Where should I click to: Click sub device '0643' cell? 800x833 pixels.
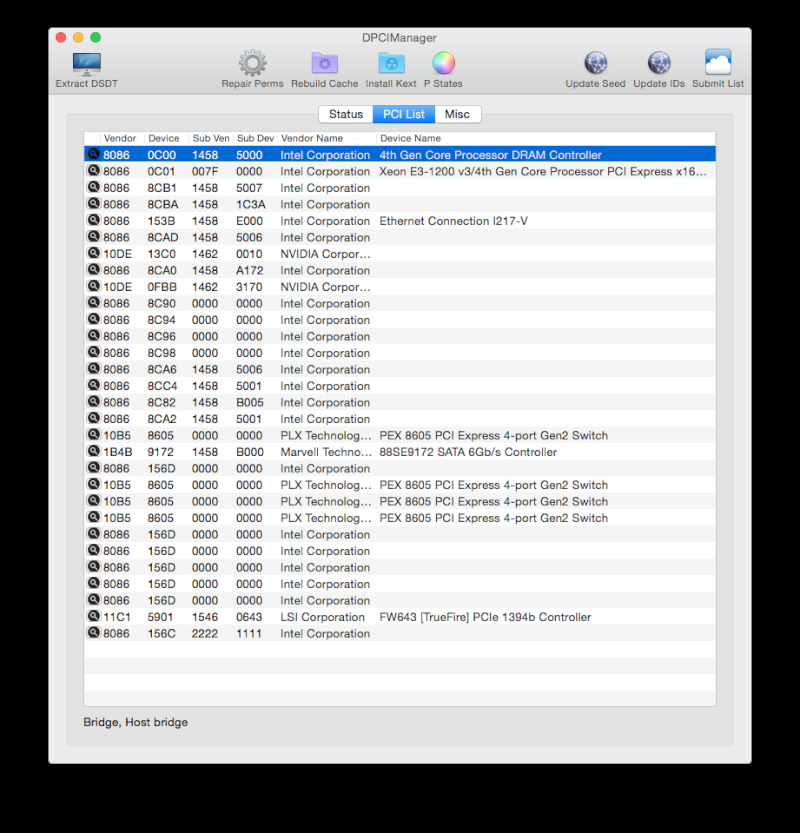[249, 617]
